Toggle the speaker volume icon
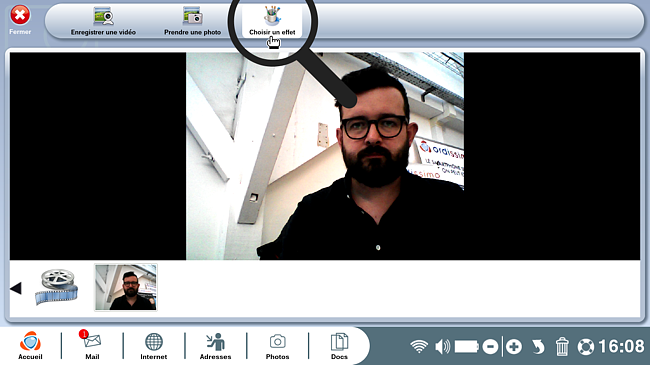 click(442, 346)
